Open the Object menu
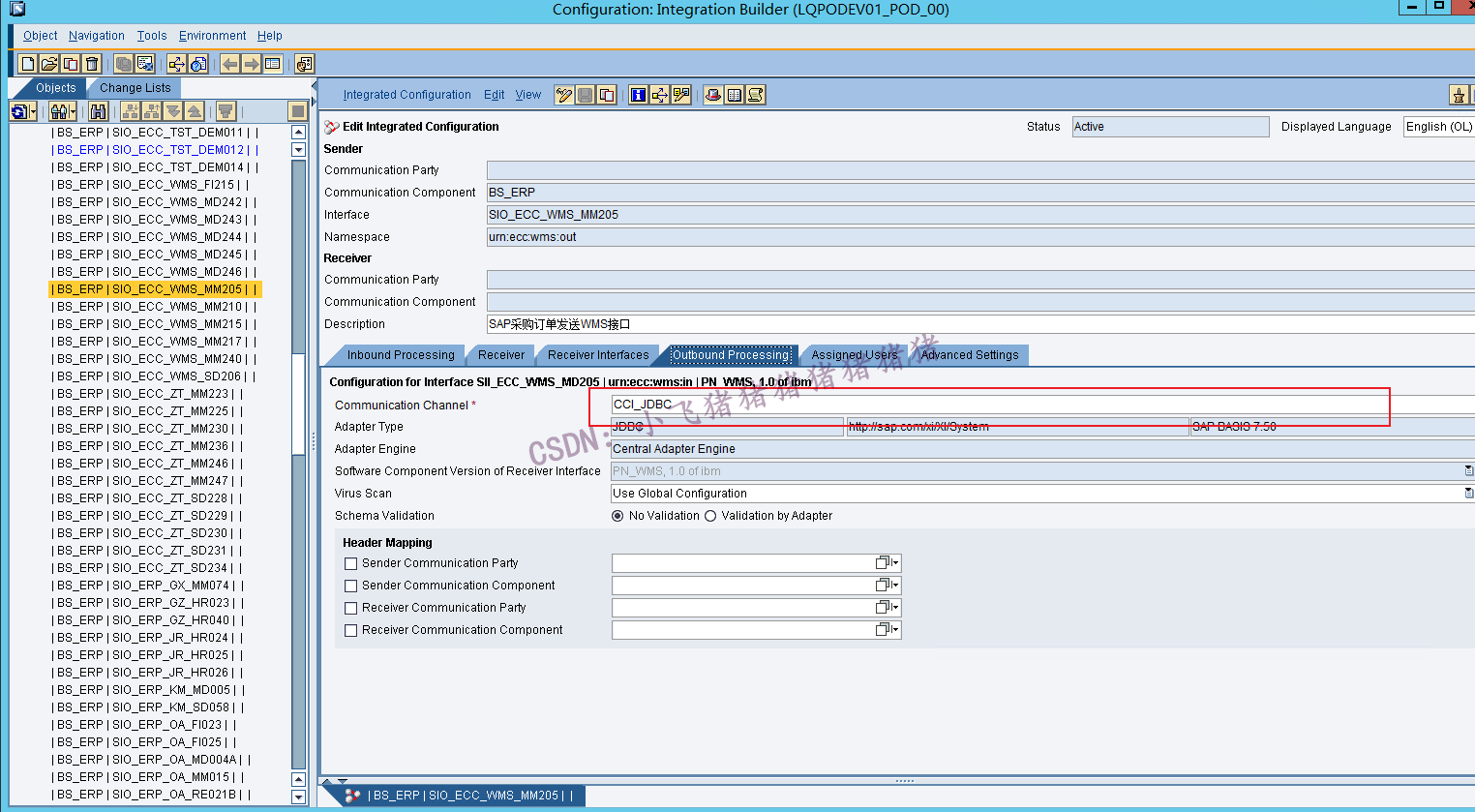Screen dimensions: 1475x812 (x=41, y=36)
